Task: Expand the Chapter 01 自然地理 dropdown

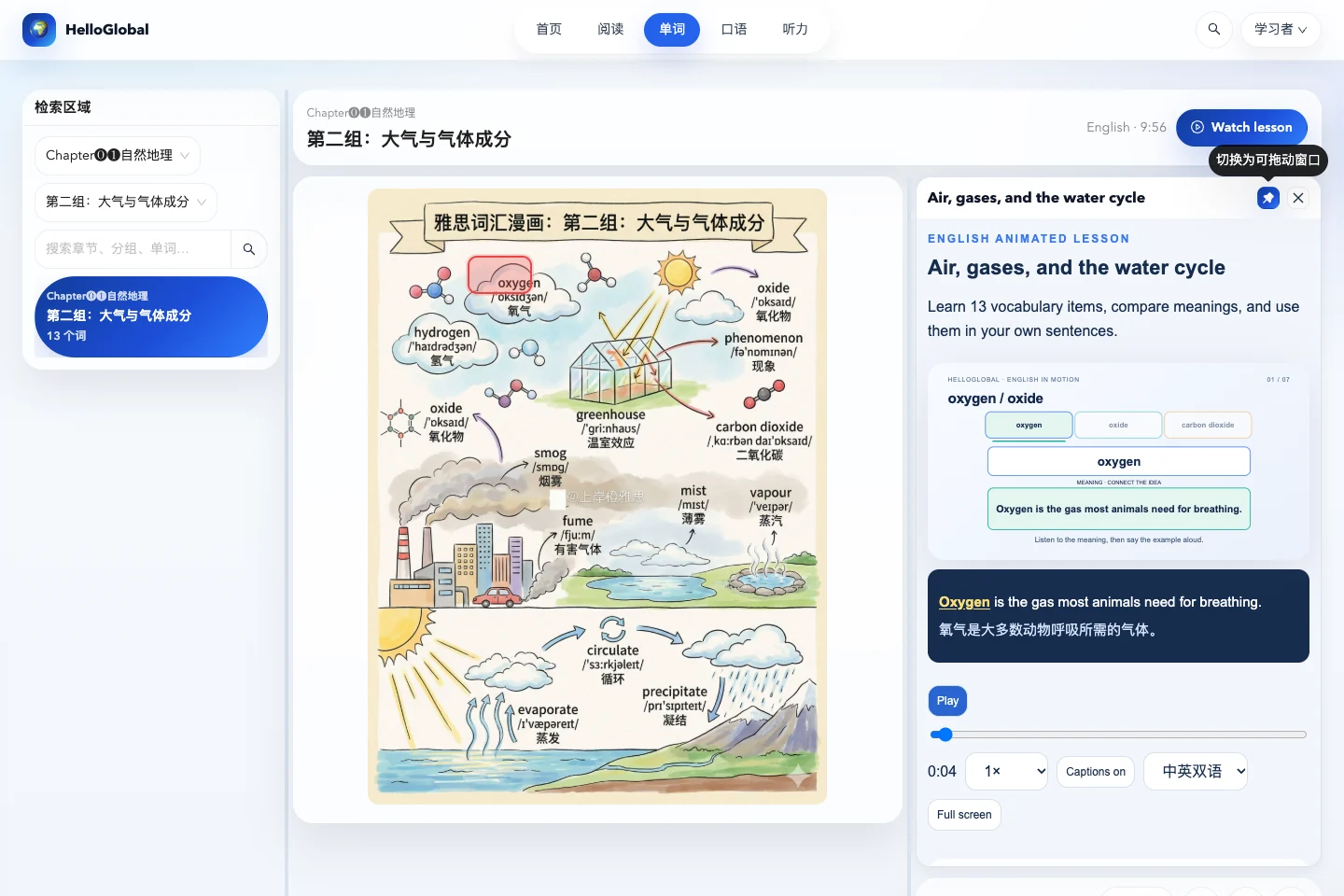Action: pyautogui.click(x=118, y=156)
